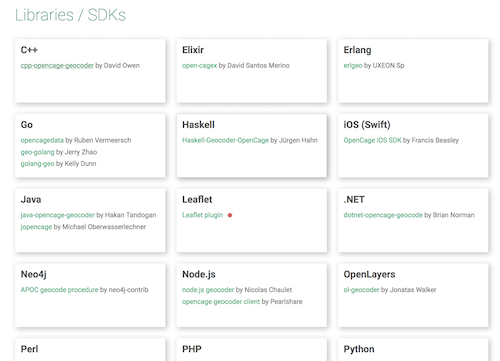Image resolution: width=500 pixels, height=361 pixels.
Task: Open the ol-geocoder link
Action: (x=361, y=290)
